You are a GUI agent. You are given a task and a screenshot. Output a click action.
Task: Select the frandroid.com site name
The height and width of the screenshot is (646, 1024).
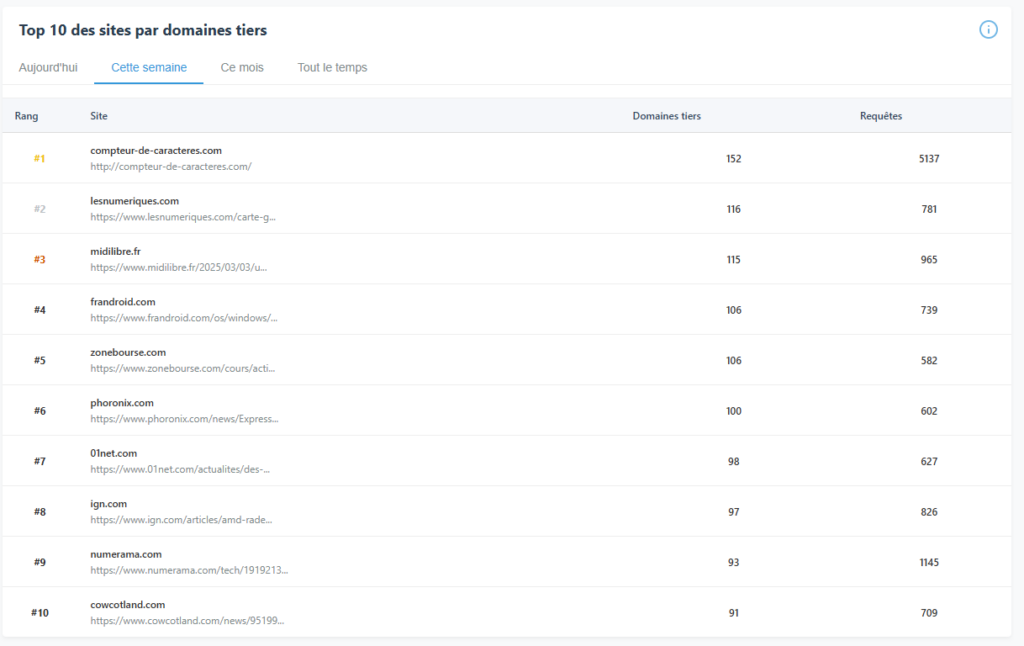coord(123,302)
